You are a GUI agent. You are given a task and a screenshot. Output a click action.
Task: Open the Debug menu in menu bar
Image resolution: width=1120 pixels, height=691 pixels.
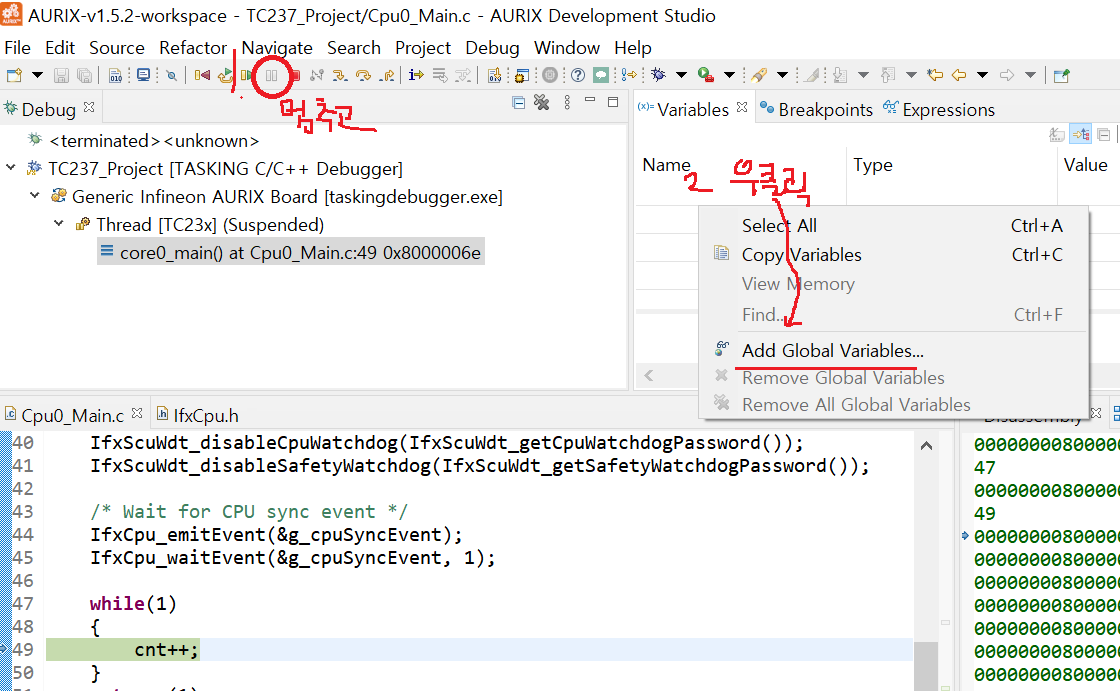pos(492,48)
